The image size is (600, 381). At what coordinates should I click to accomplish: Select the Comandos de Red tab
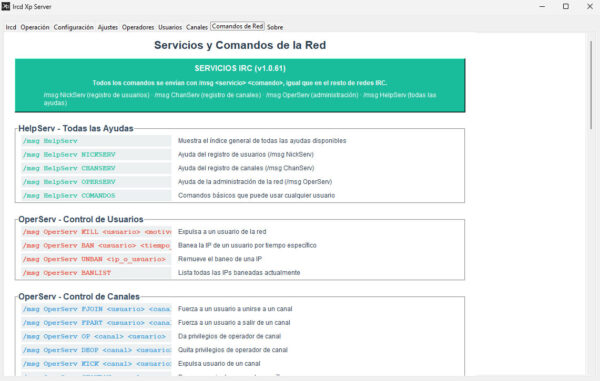[237, 26]
